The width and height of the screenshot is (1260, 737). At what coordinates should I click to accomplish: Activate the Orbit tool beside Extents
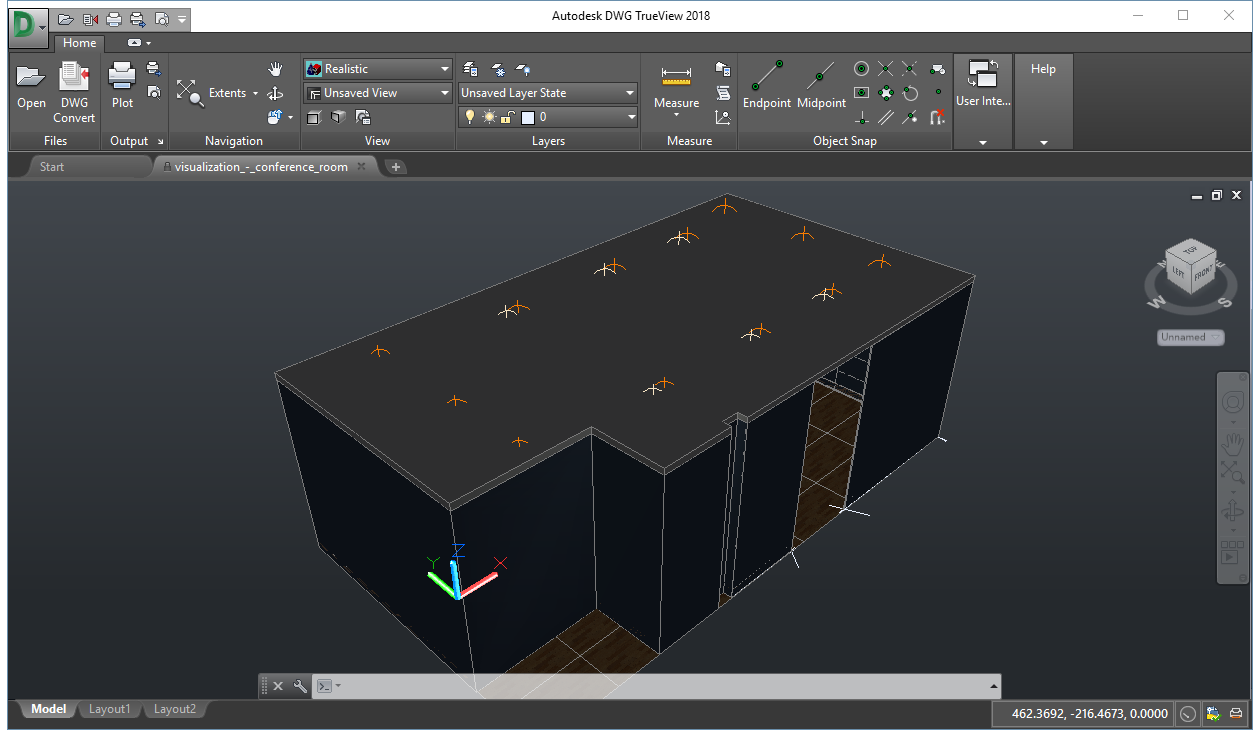tap(276, 94)
